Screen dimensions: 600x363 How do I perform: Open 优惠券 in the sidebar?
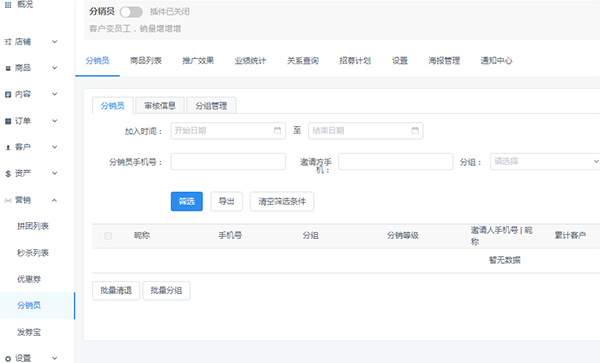tap(29, 279)
